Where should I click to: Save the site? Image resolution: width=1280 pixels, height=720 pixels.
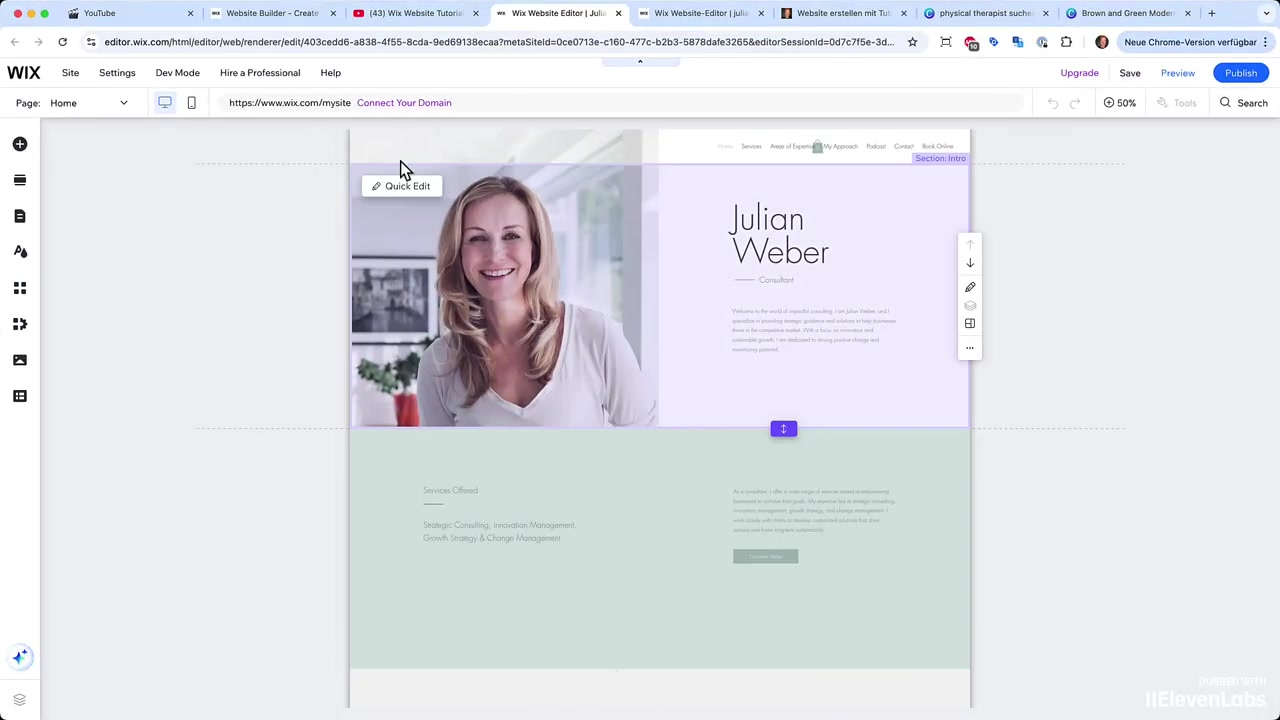[1130, 73]
